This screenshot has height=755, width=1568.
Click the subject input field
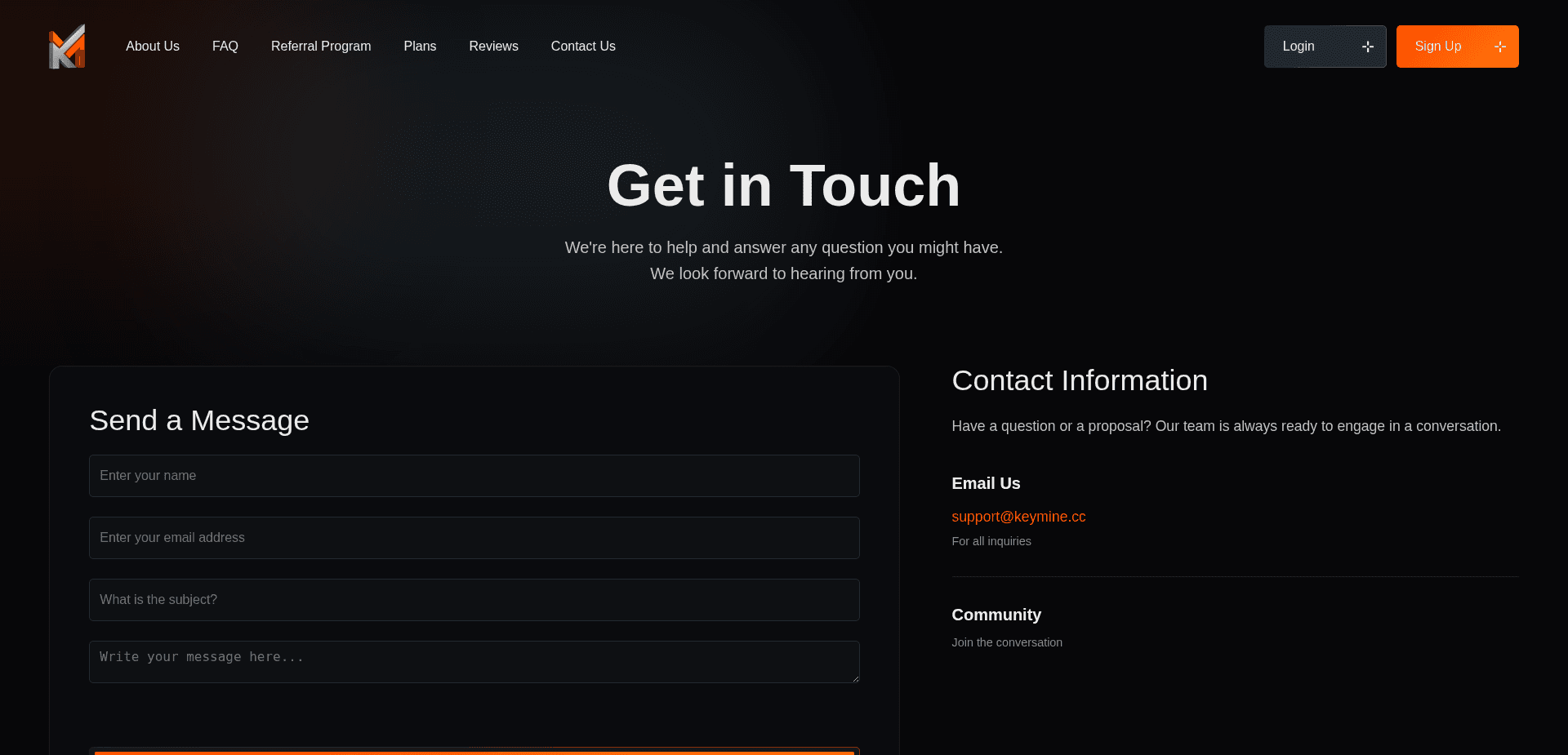(474, 600)
